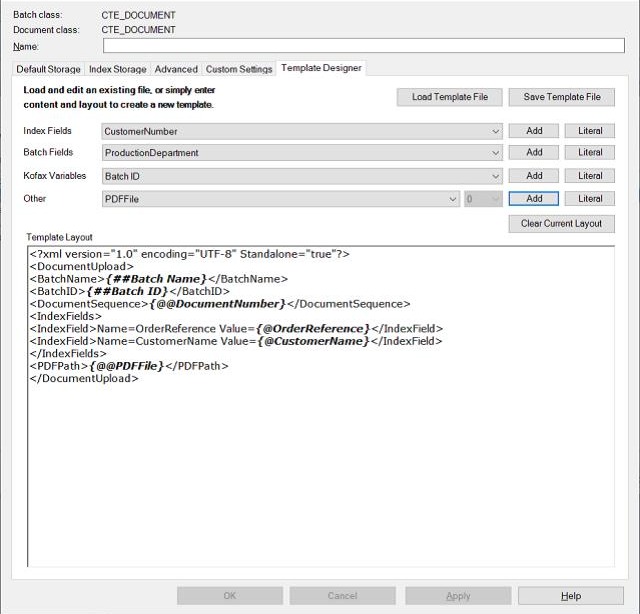The width and height of the screenshot is (640, 614).
Task: Click the Name text input field
Action: coord(363,46)
